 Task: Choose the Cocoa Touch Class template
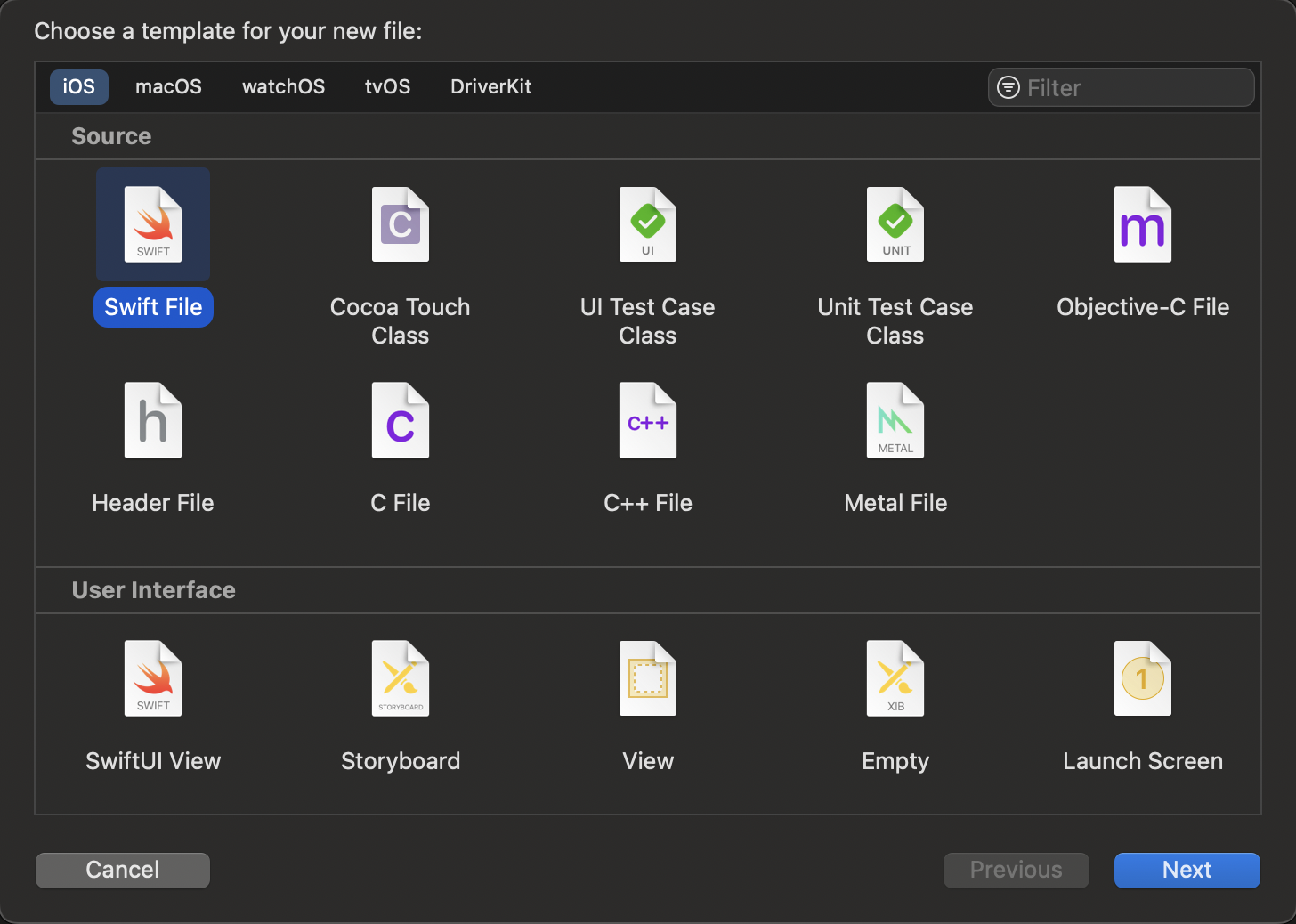401,224
